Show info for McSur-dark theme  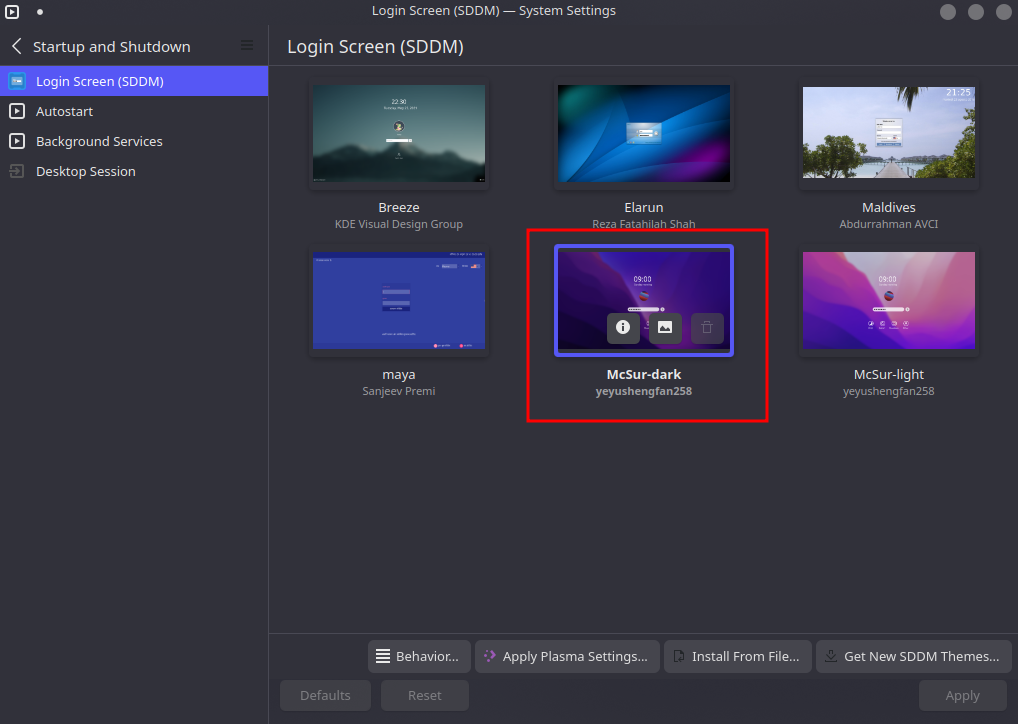623,327
